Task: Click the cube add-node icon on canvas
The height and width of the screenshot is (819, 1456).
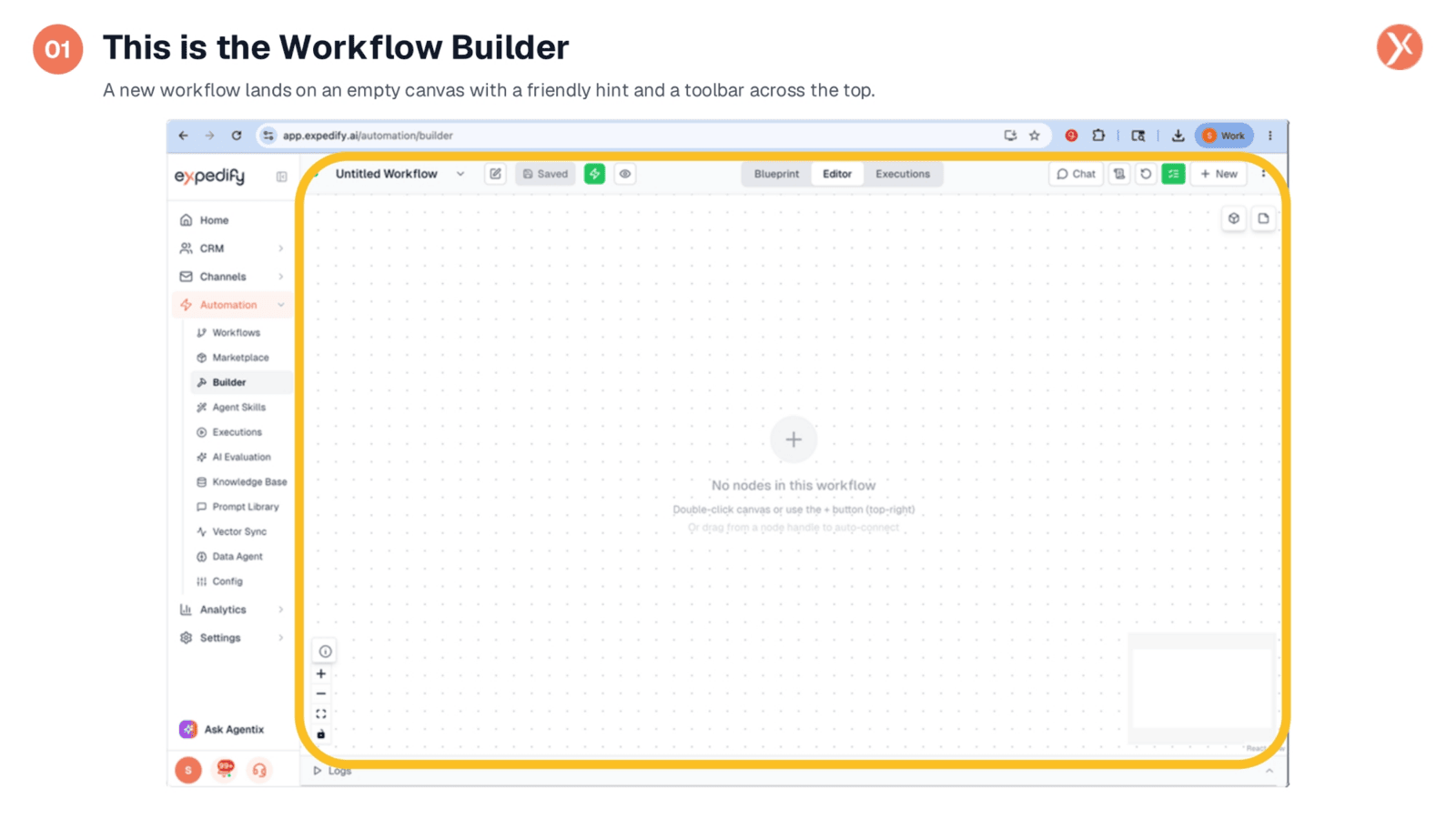Action: point(1234,218)
